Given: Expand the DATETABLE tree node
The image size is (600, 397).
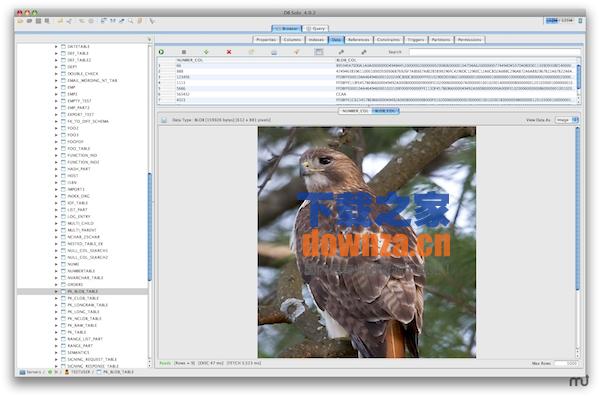Looking at the screenshot, I should (x=56, y=46).
